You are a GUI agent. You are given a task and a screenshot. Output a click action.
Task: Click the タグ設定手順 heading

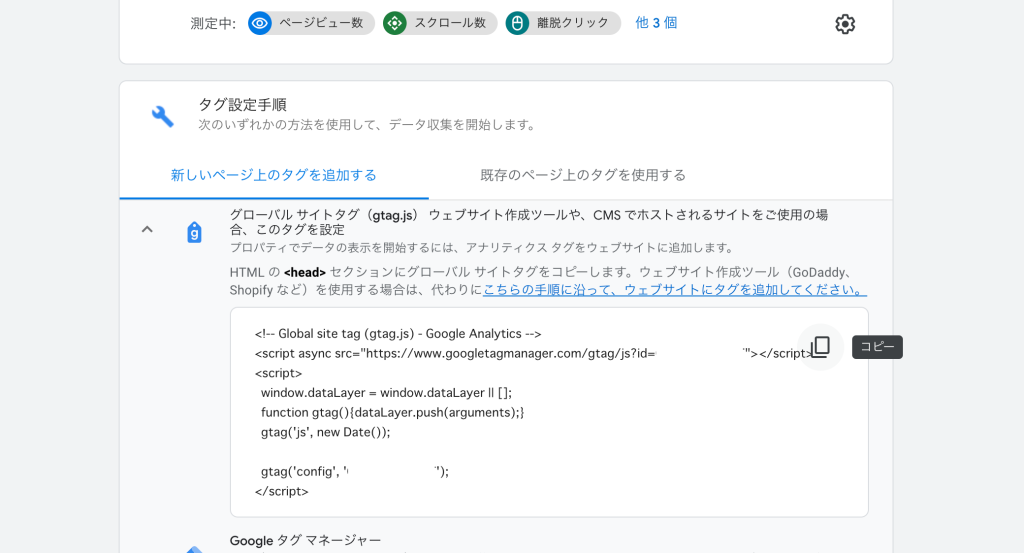(x=242, y=104)
